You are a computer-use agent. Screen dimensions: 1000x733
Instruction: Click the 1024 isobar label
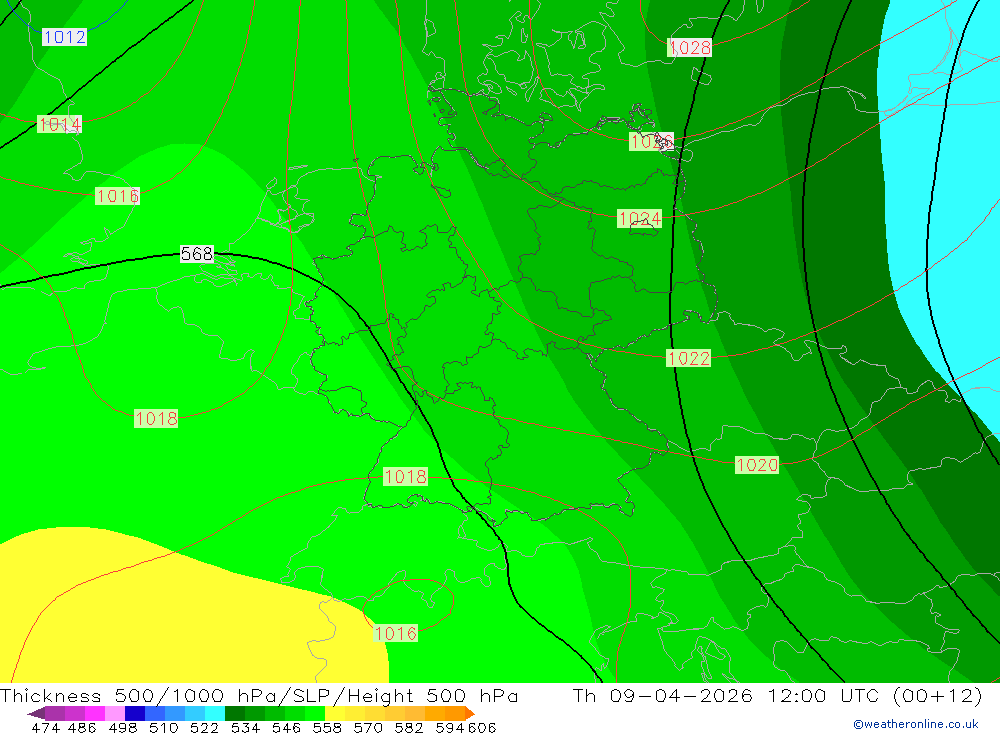point(639,219)
